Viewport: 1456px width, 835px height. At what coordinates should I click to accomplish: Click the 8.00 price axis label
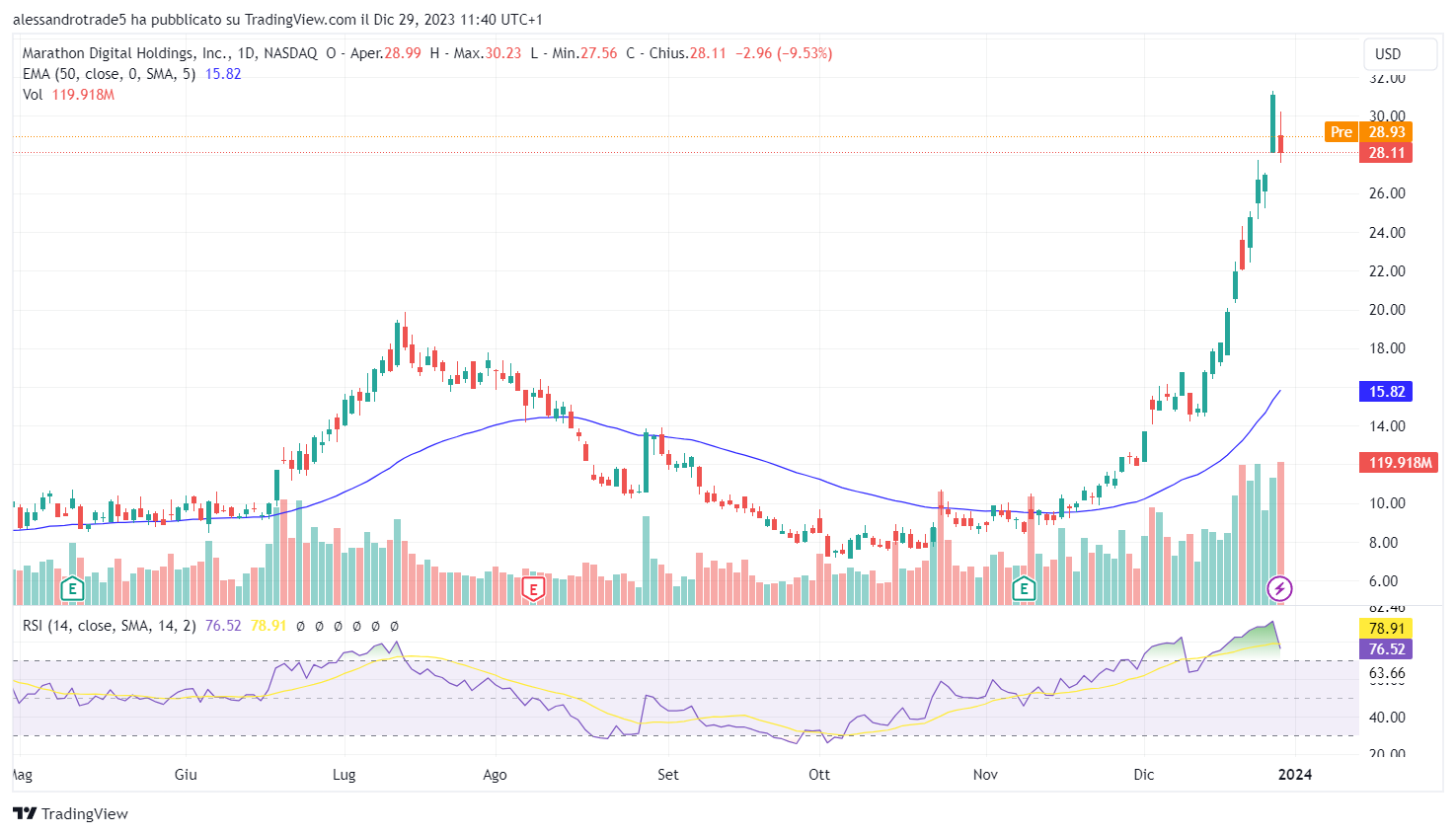point(1383,543)
